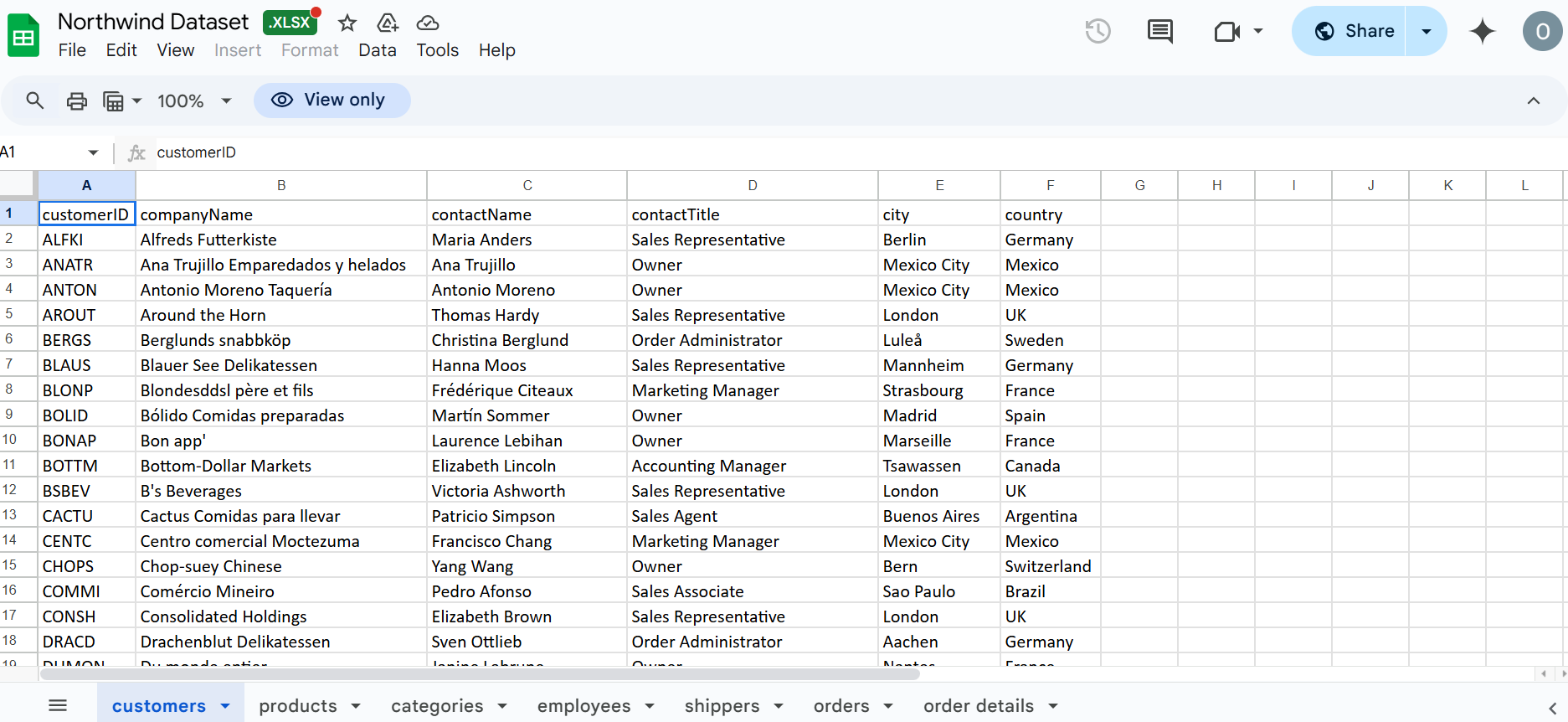Check the cloud document status icon
1568x722 pixels.
click(x=428, y=23)
